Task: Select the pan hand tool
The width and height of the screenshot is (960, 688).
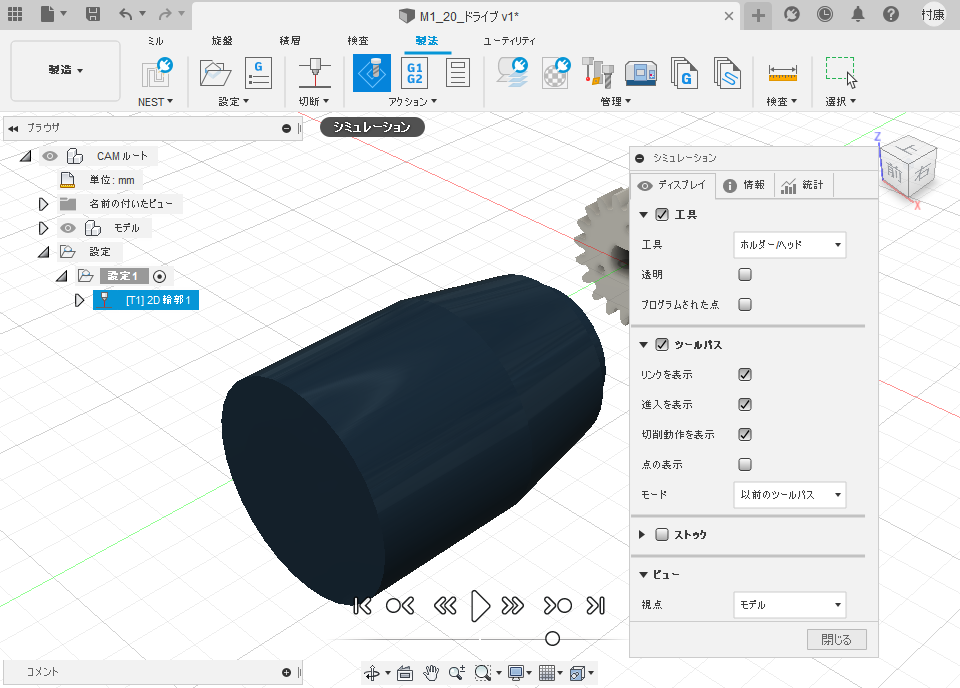Action: click(431, 673)
